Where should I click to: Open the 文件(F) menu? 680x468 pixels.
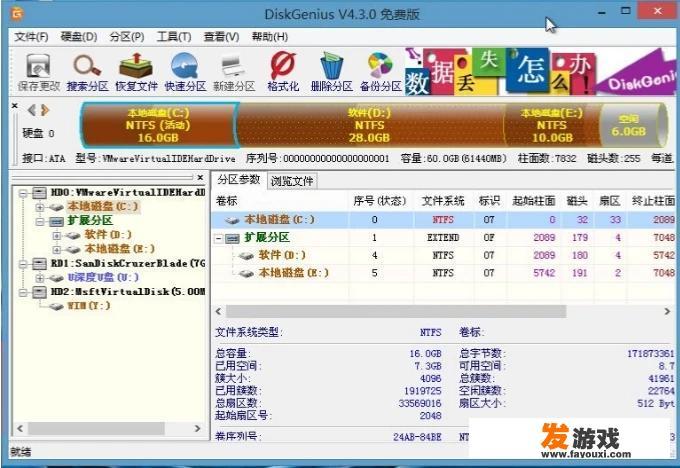point(31,37)
